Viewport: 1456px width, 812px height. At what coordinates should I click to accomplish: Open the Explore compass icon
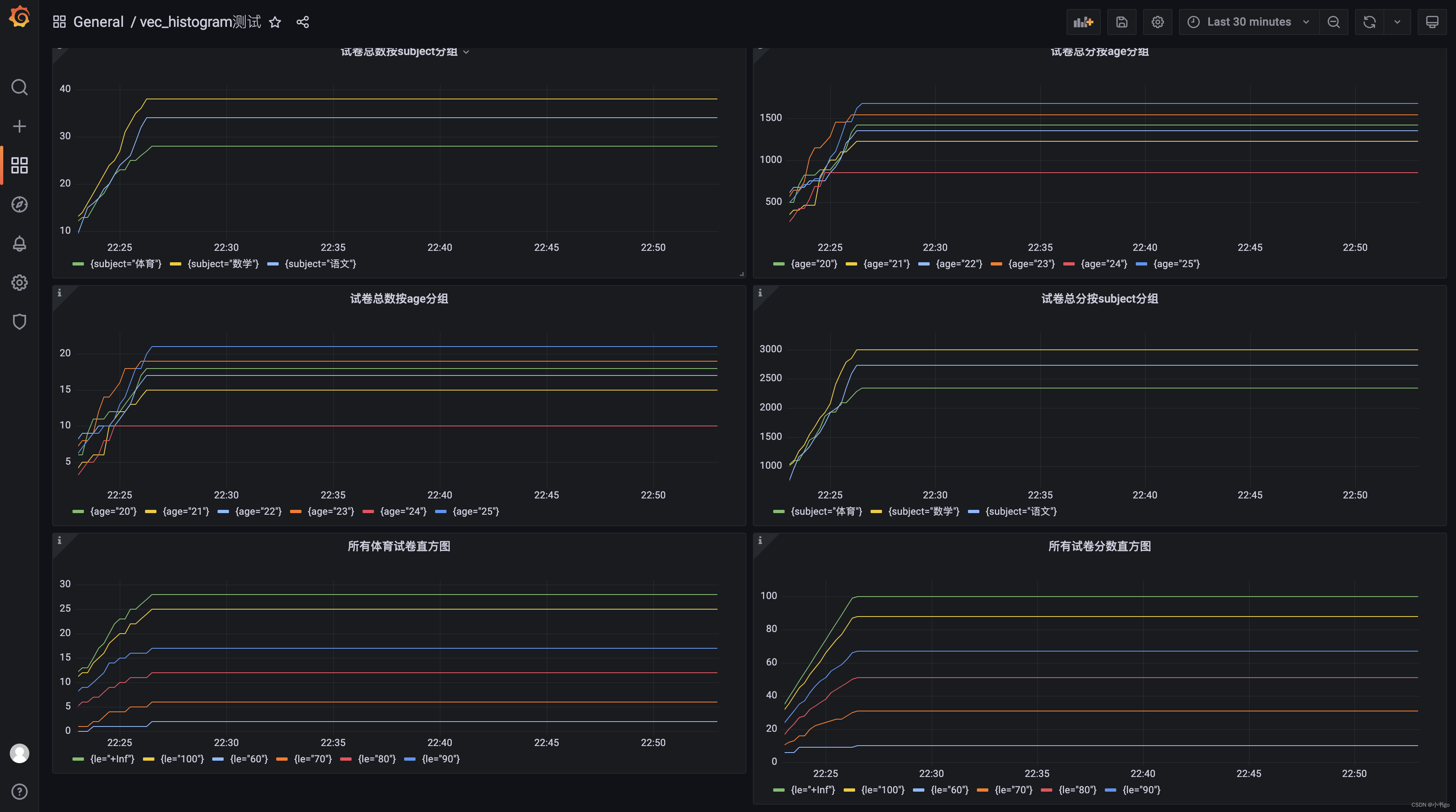coord(19,204)
